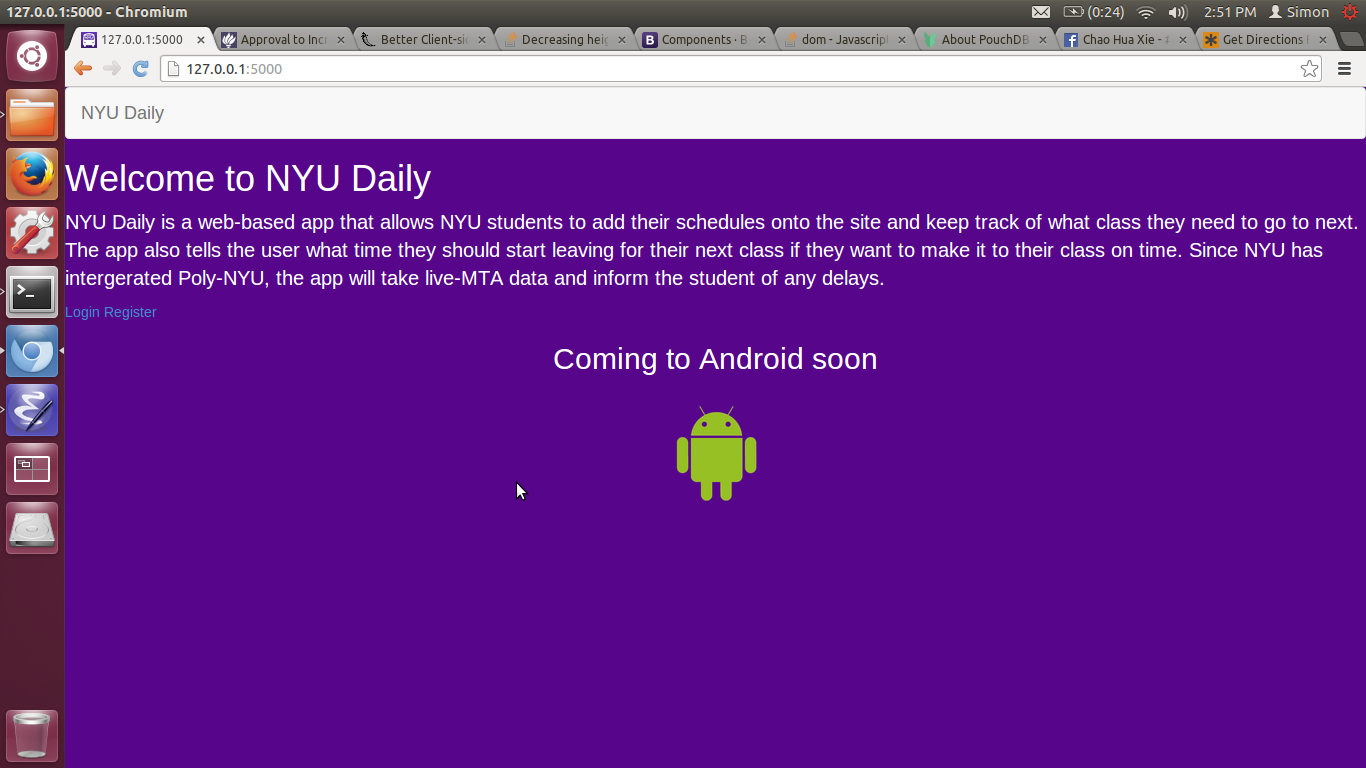Click the mail indicator in top panel
The image size is (1366, 768).
(1041, 12)
